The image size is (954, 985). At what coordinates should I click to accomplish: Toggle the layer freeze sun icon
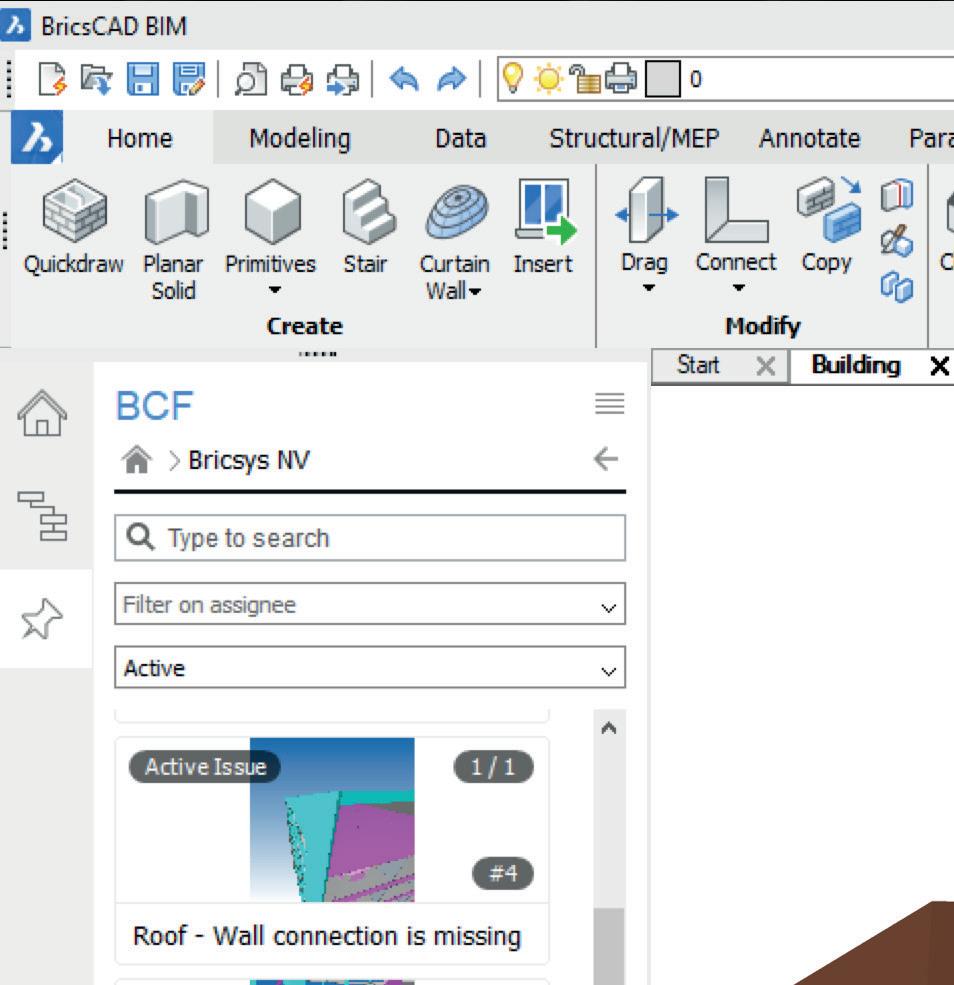pos(548,79)
